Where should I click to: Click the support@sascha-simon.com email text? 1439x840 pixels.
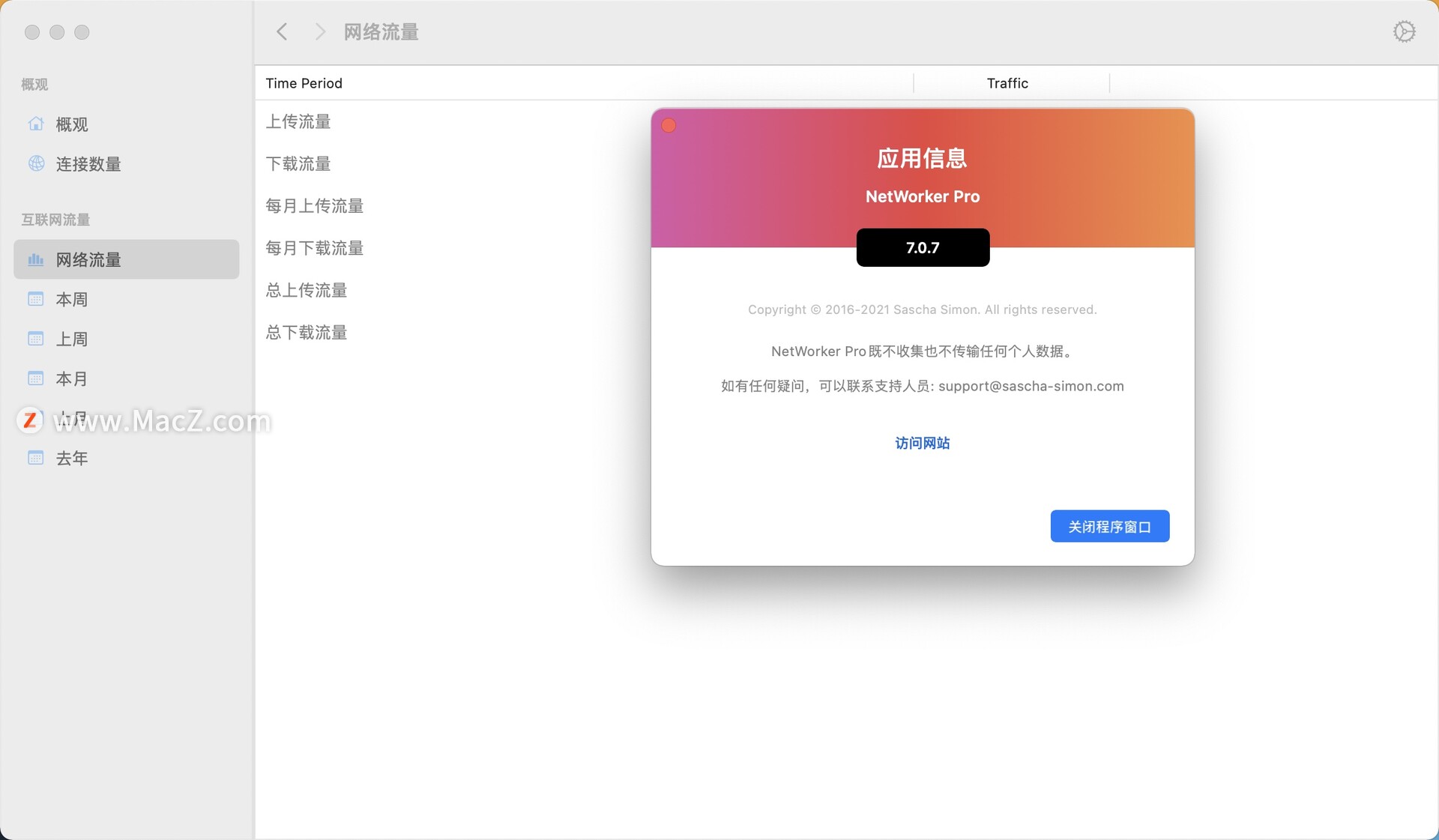click(1031, 386)
